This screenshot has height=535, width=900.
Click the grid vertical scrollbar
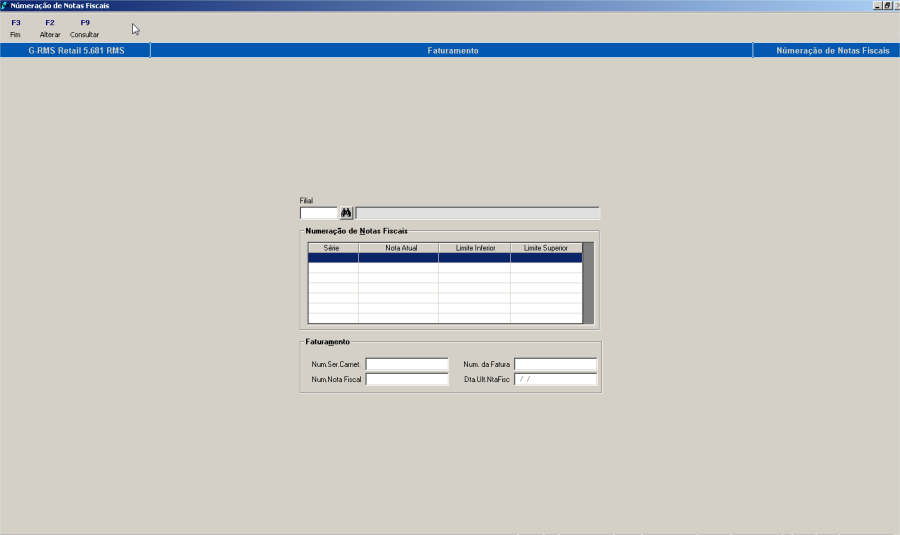coord(588,283)
